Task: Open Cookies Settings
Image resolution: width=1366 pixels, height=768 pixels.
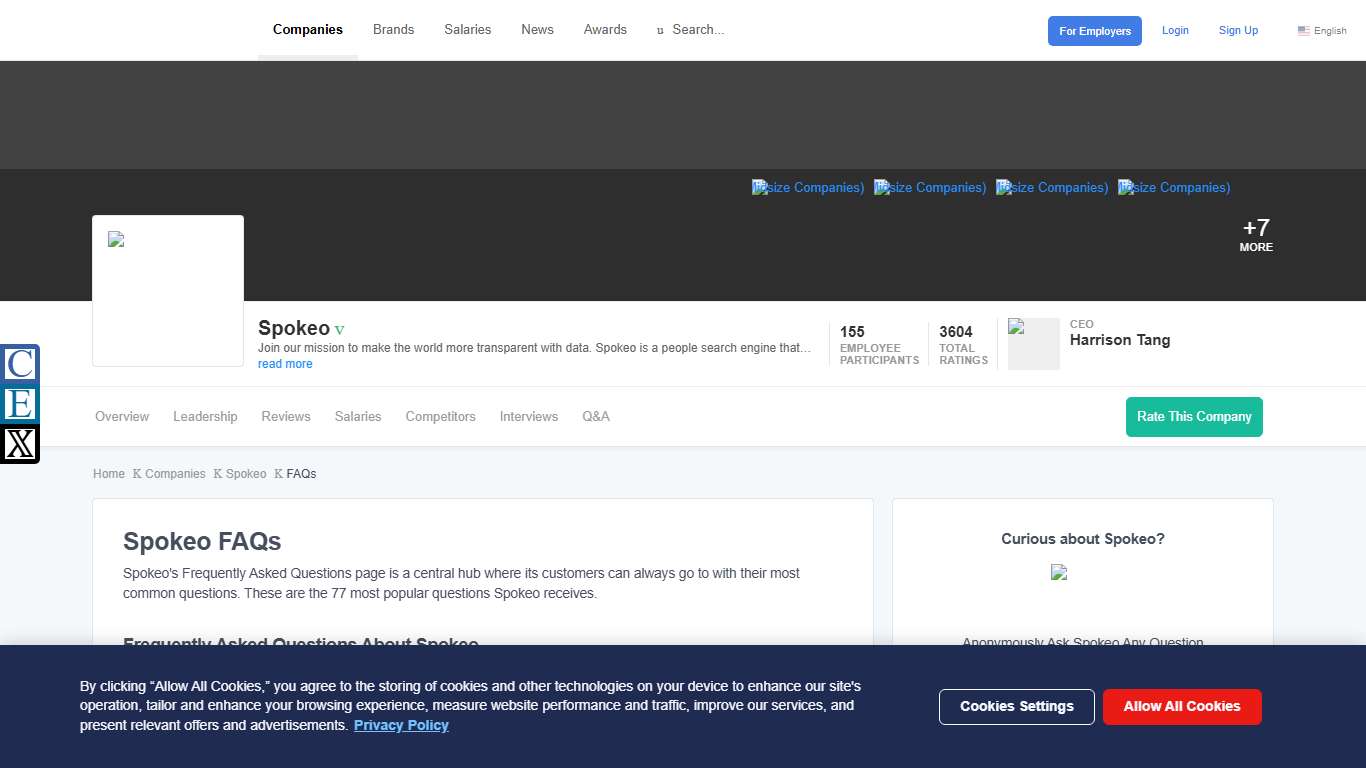Action: pyautogui.click(x=1016, y=706)
